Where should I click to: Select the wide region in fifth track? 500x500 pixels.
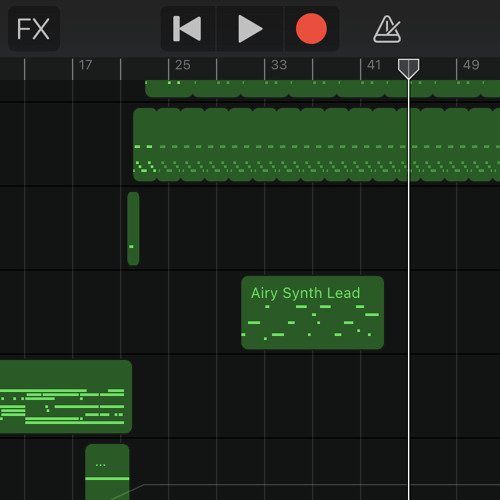pyautogui.click(x=66, y=396)
